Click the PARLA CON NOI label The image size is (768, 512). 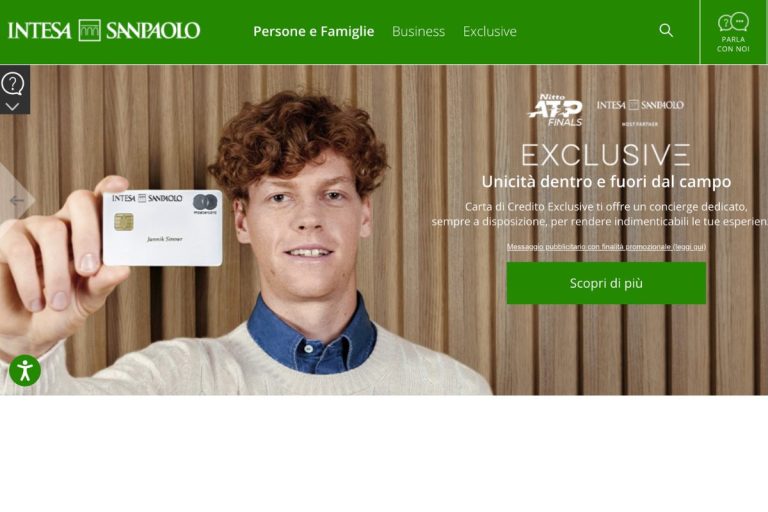tap(733, 44)
